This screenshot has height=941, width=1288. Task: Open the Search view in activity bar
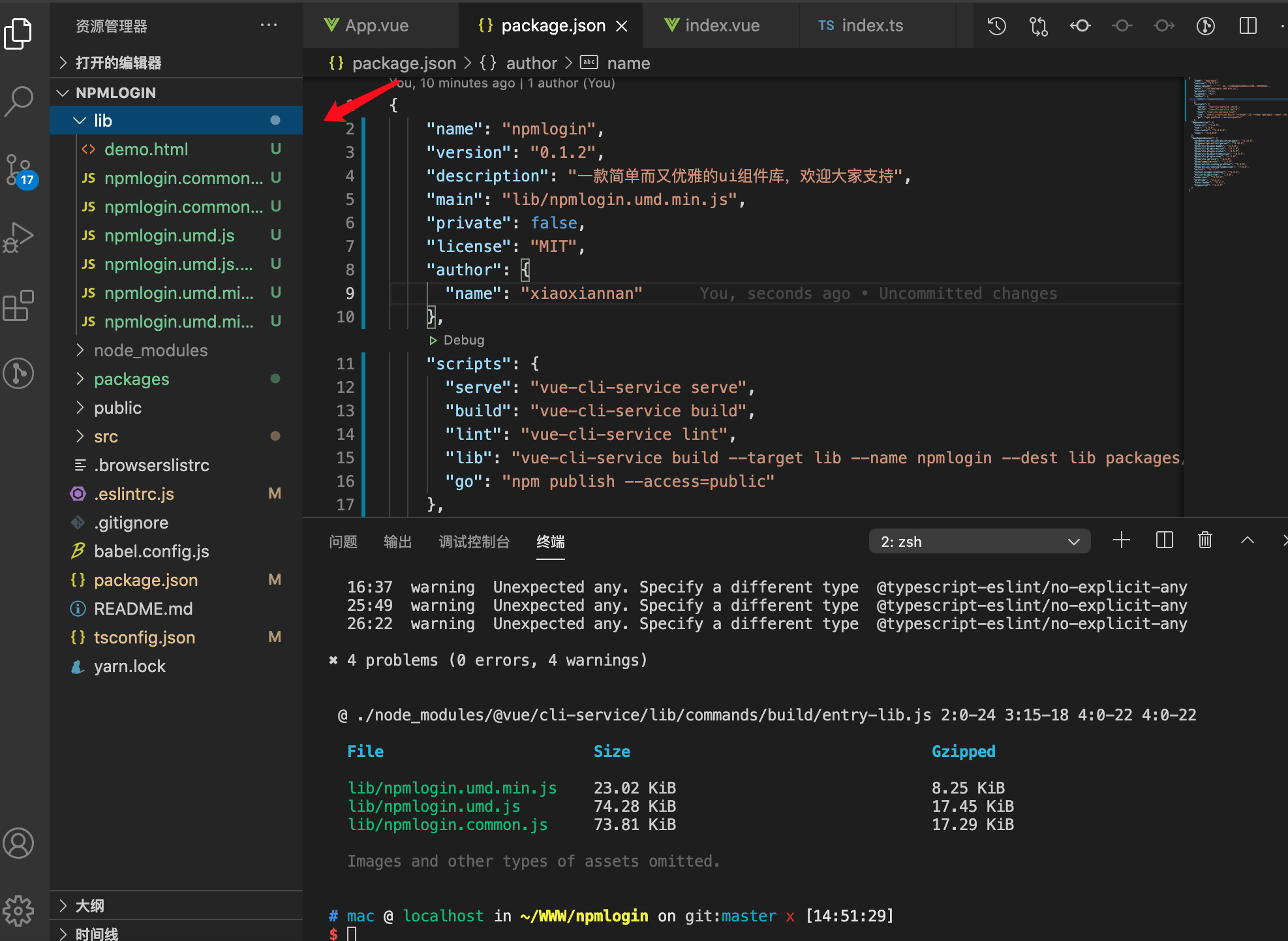[x=19, y=101]
